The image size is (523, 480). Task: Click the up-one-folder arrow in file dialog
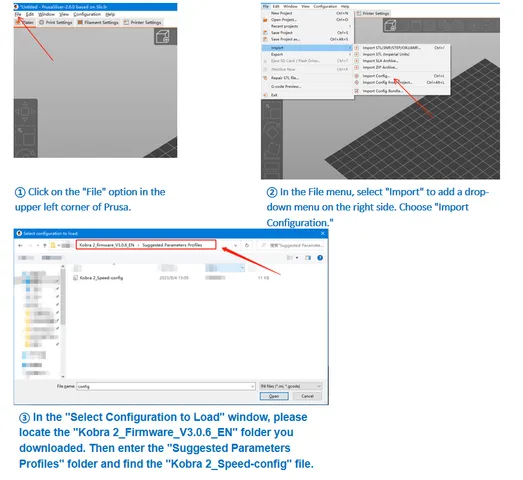tap(45, 246)
